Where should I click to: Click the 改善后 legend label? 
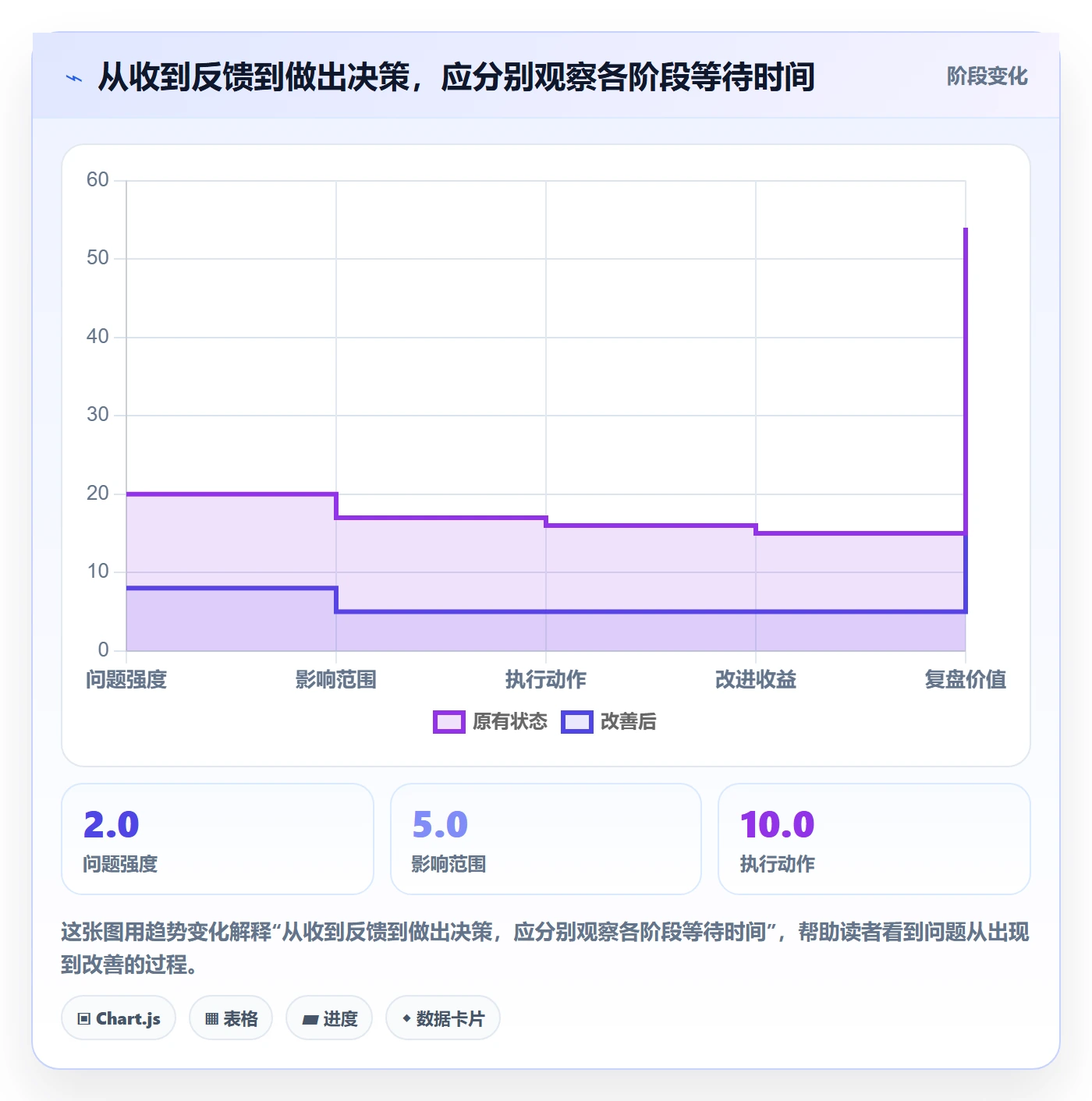click(629, 722)
